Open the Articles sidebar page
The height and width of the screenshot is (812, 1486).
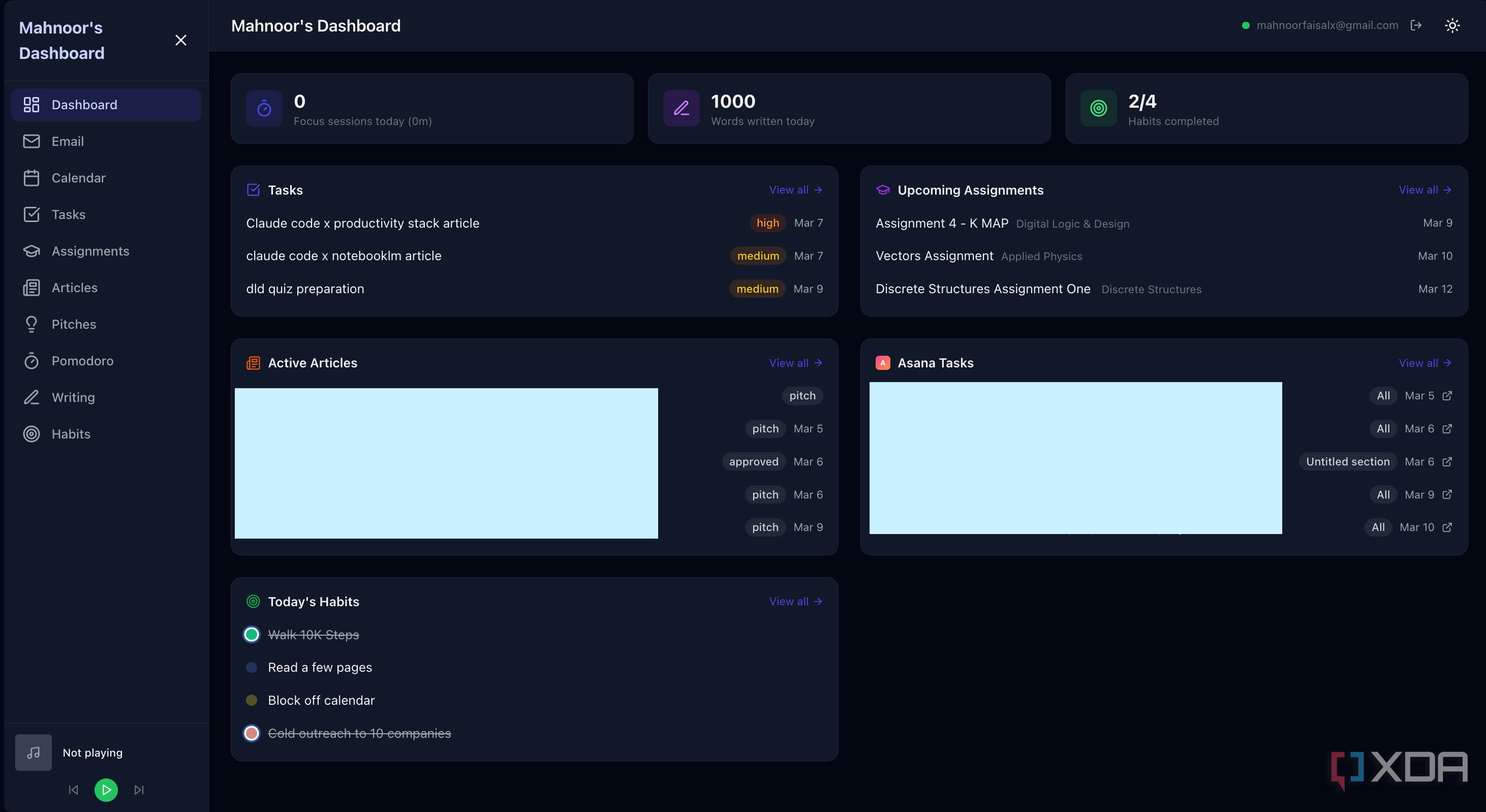pos(106,287)
